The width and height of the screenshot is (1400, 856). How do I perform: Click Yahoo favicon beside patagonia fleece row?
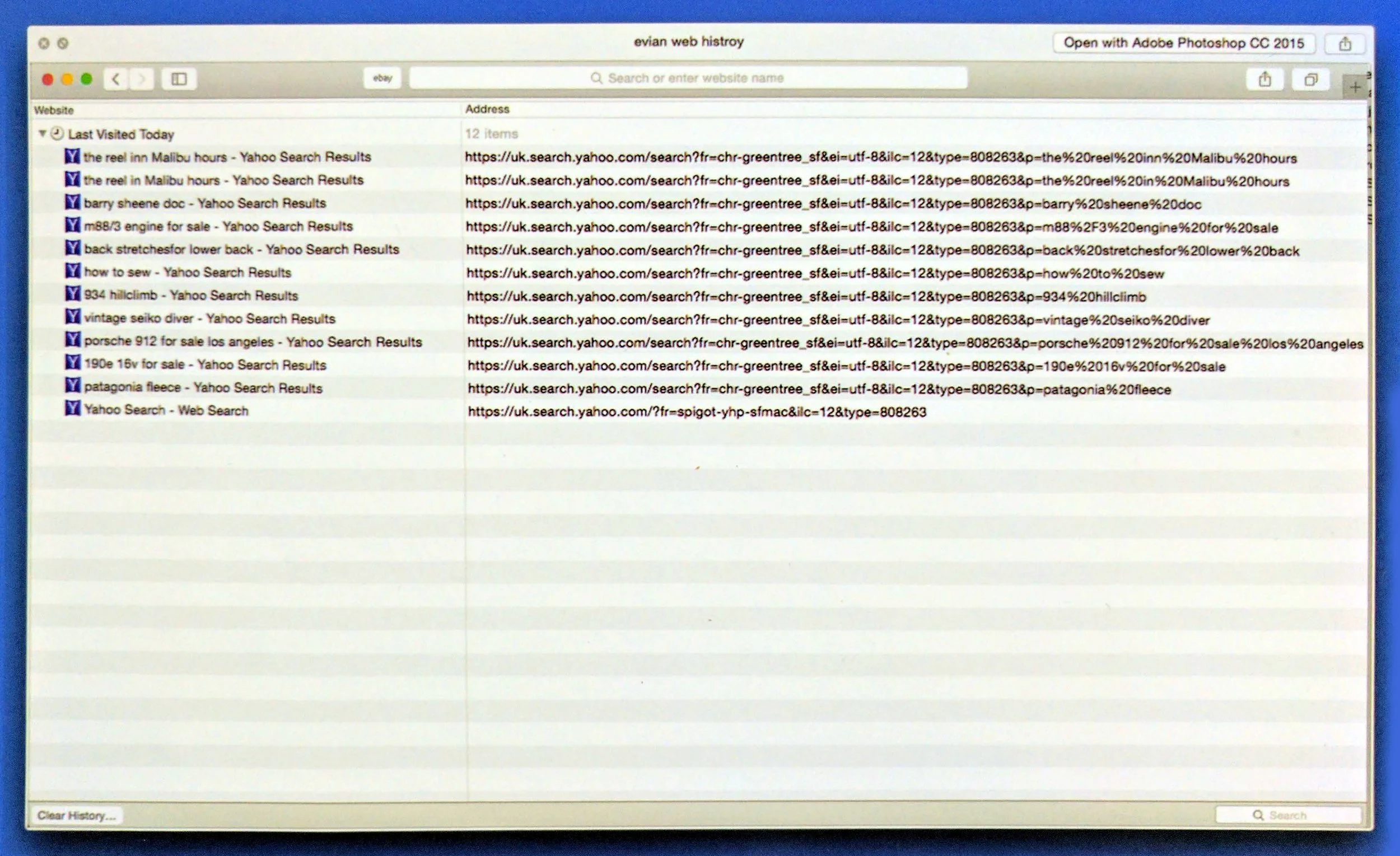coord(72,385)
